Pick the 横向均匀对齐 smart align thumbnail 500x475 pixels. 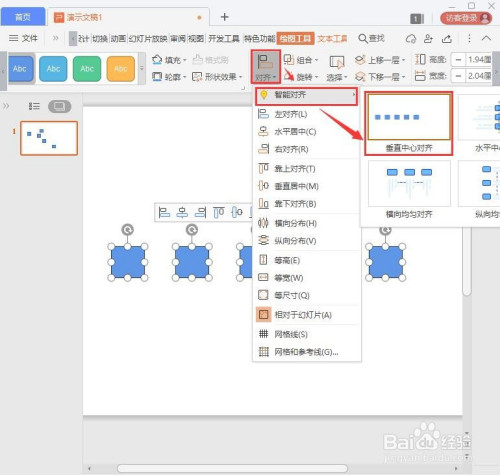tap(409, 189)
